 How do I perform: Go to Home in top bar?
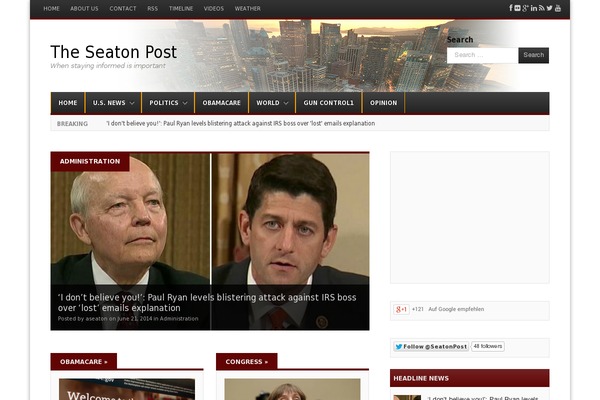(x=51, y=8)
